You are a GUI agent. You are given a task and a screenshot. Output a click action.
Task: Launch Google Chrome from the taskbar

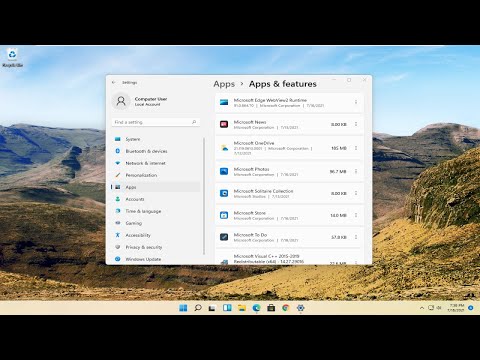pyautogui.click(x=286, y=308)
